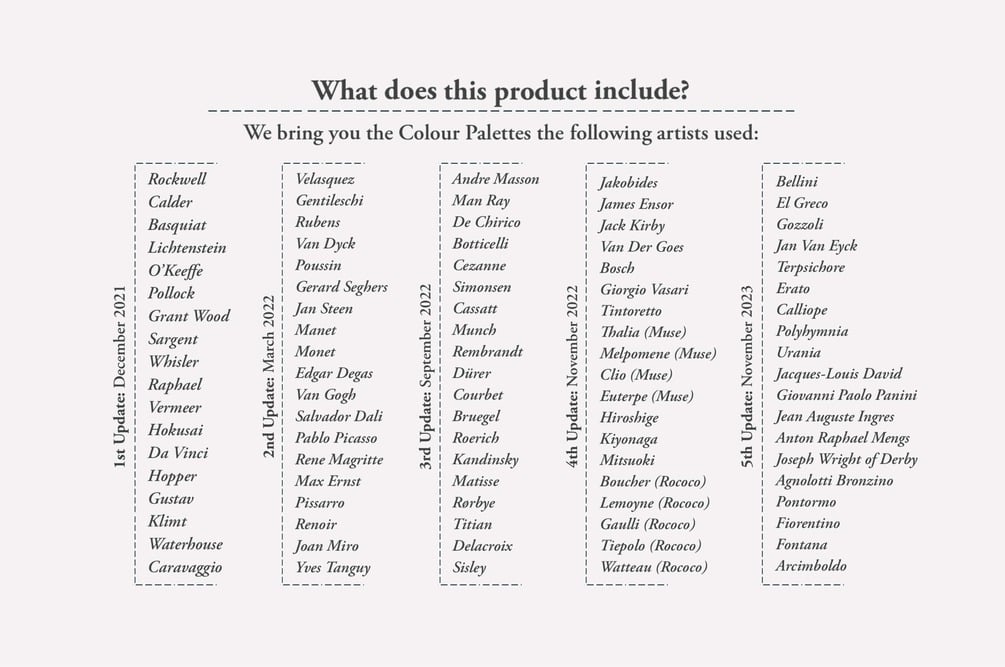Click the '2nd Update: March 2022' label
Image resolution: width=1005 pixels, height=667 pixels.
[268, 376]
